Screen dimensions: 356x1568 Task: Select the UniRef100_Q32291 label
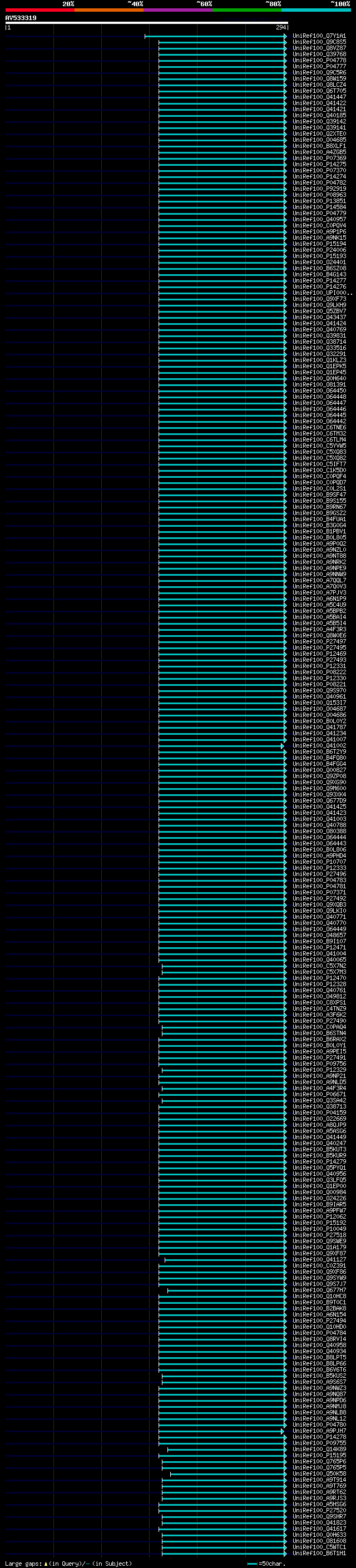319,354
